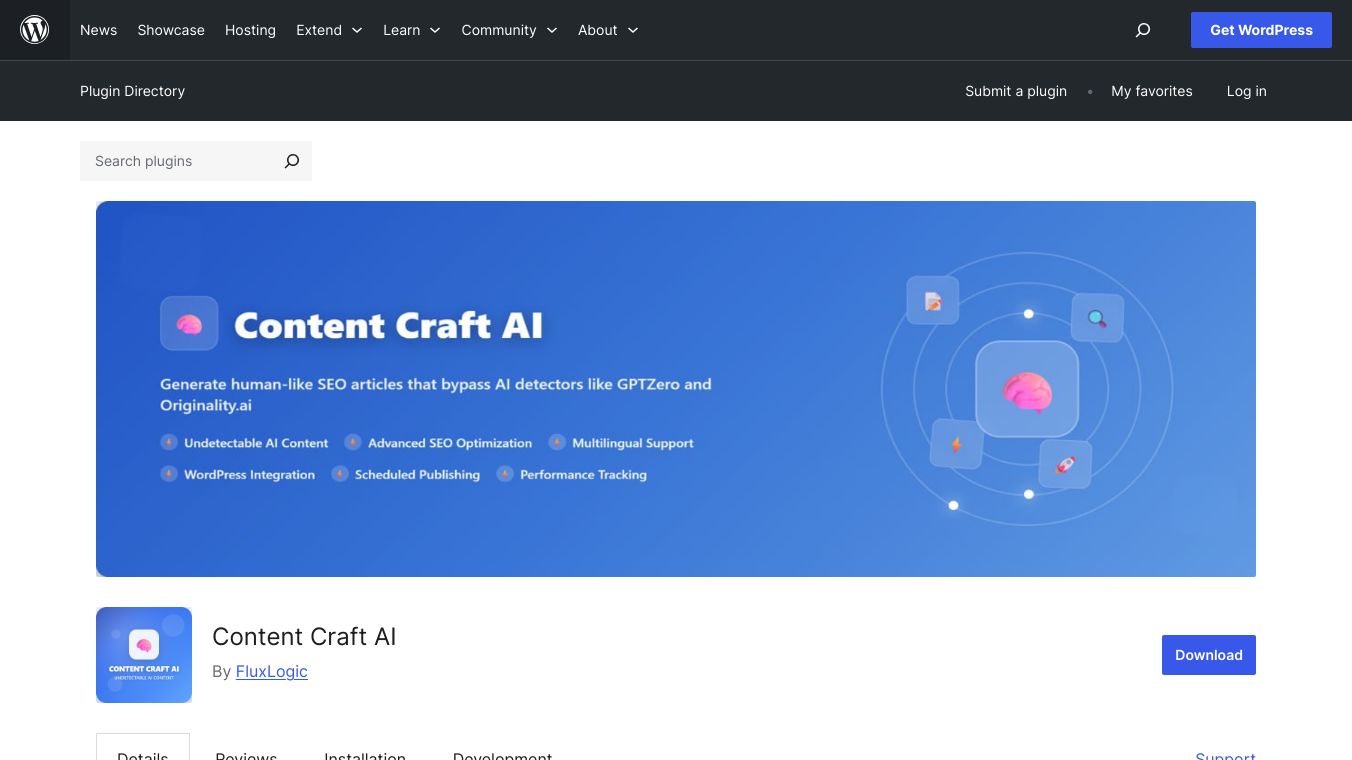
Task: Open the News menu item
Action: tap(99, 30)
